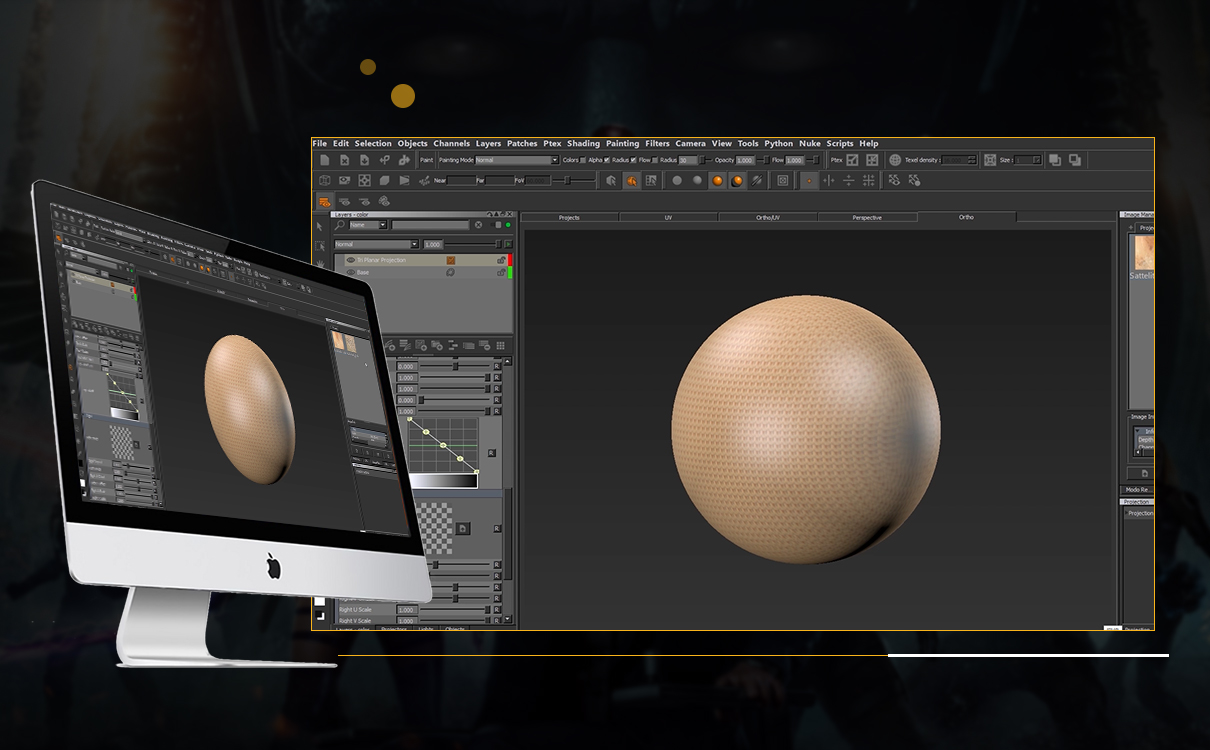The width and height of the screenshot is (1210, 750).
Task: Click the Redo icon in toolbar
Action: click(404, 160)
